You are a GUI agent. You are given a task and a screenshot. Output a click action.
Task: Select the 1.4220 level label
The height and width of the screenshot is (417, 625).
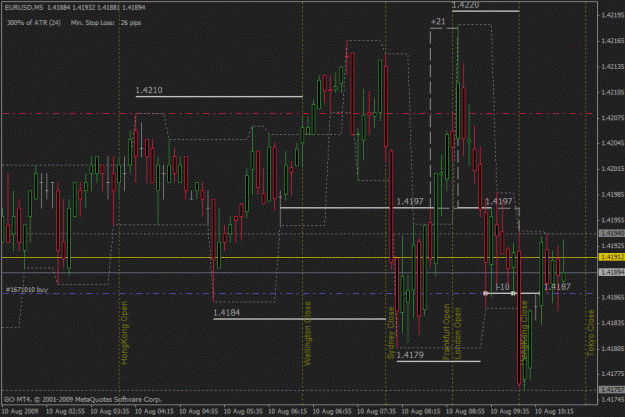coord(465,5)
